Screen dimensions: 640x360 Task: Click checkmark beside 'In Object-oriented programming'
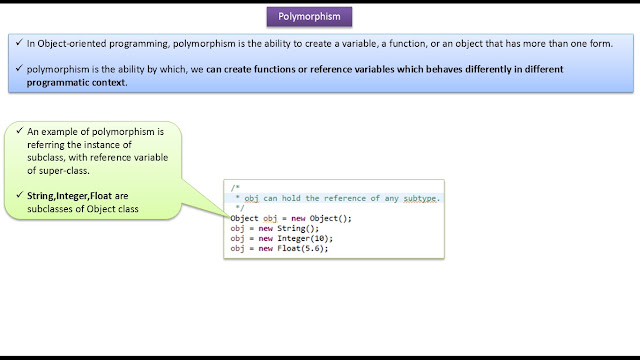(19, 42)
